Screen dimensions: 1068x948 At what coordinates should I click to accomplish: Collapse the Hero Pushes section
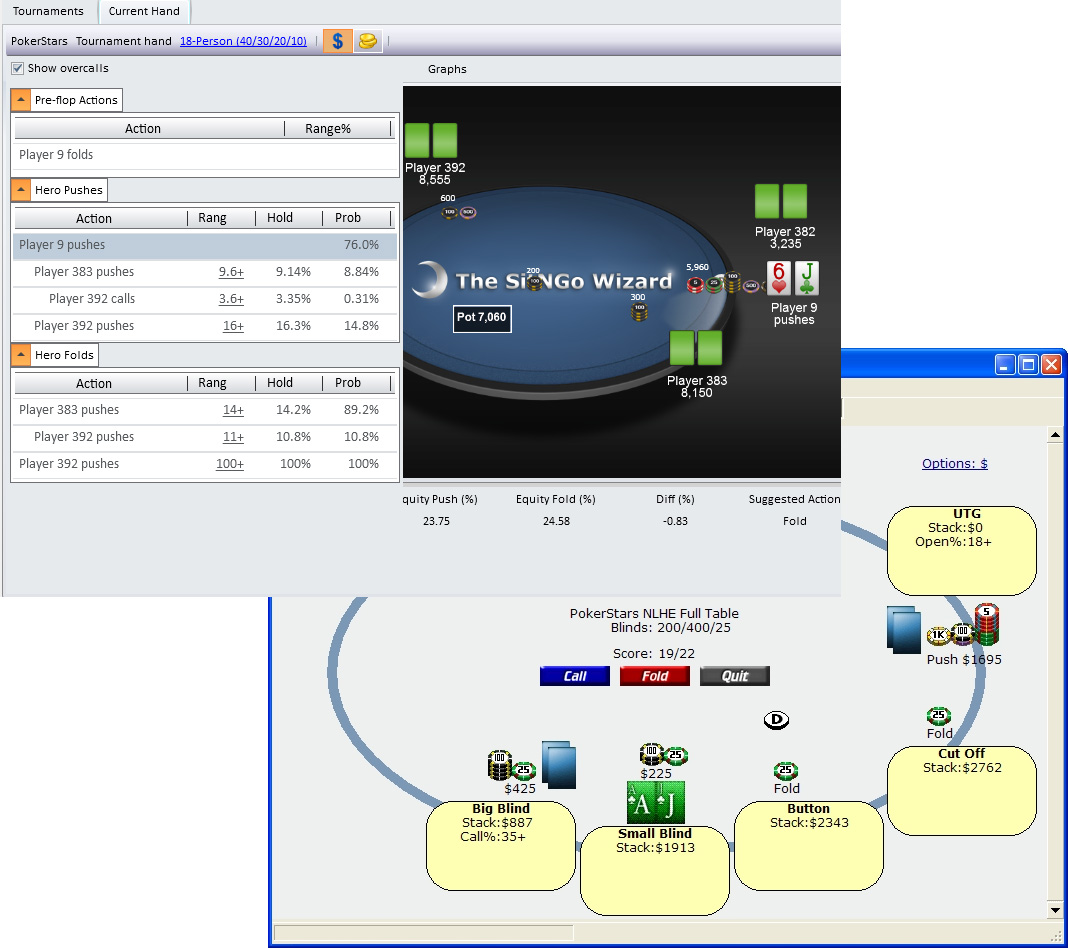[x=20, y=190]
